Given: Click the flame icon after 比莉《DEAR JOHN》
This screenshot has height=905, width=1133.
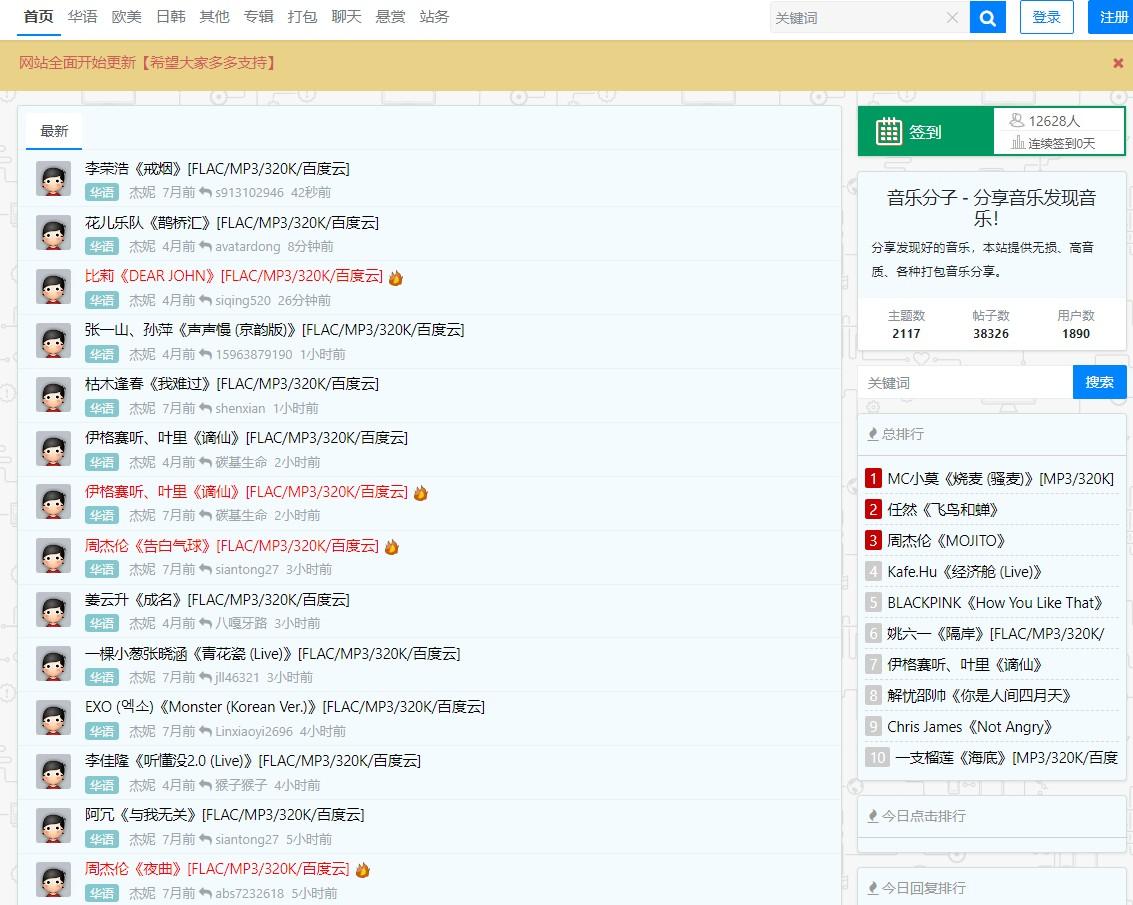Looking at the screenshot, I should tap(396, 278).
